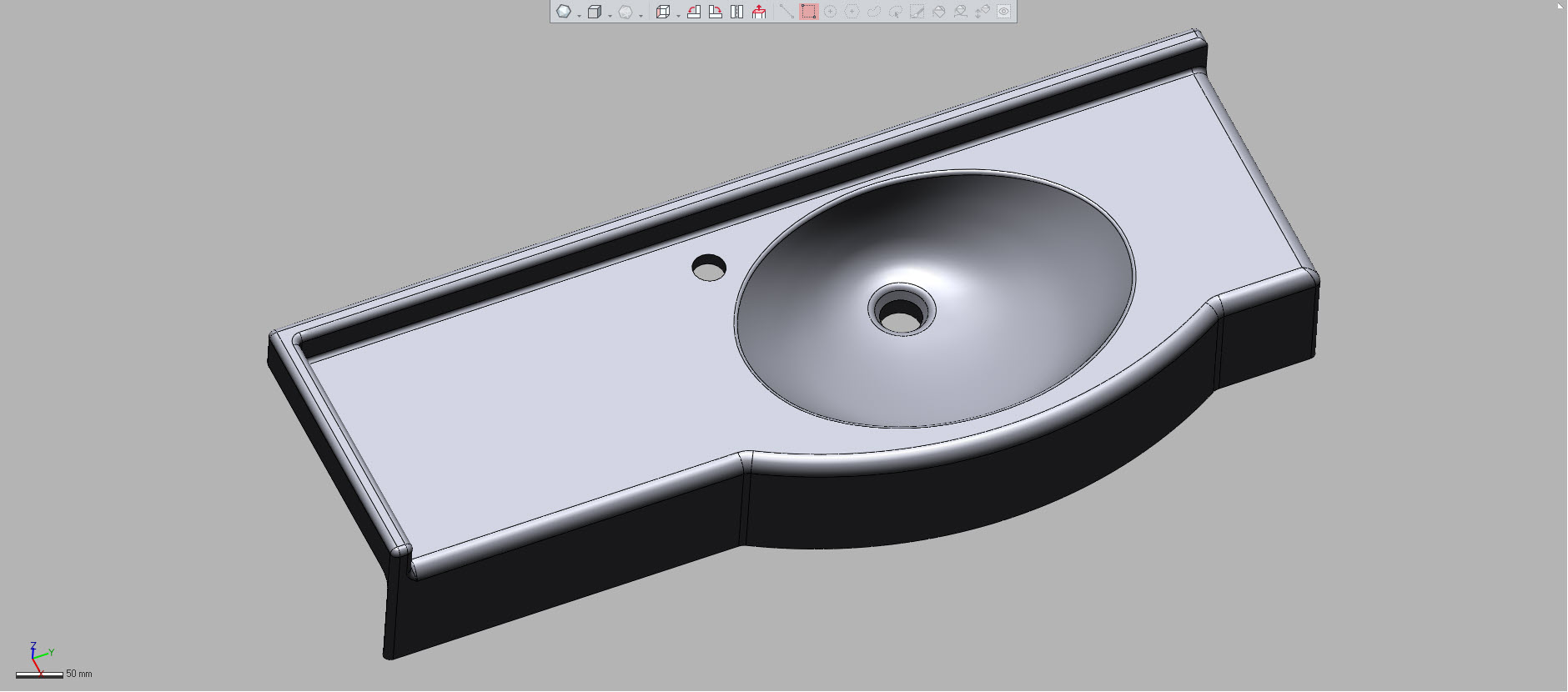Toggle the visible-only eye icon

(x=1003, y=12)
